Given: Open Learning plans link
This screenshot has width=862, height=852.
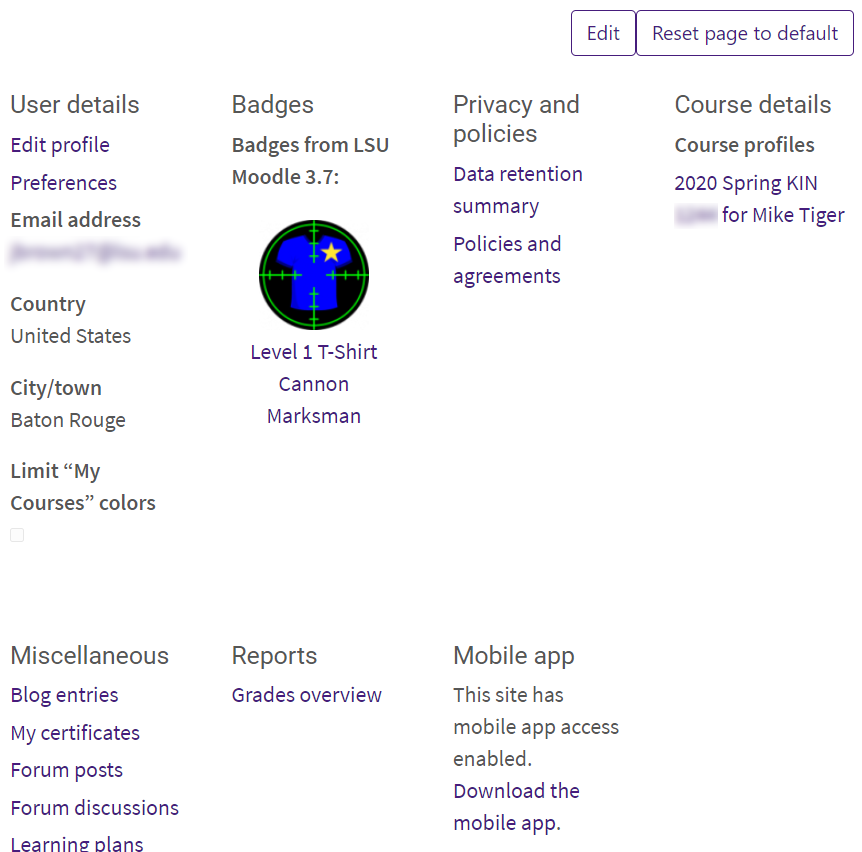Looking at the screenshot, I should tap(77, 844).
